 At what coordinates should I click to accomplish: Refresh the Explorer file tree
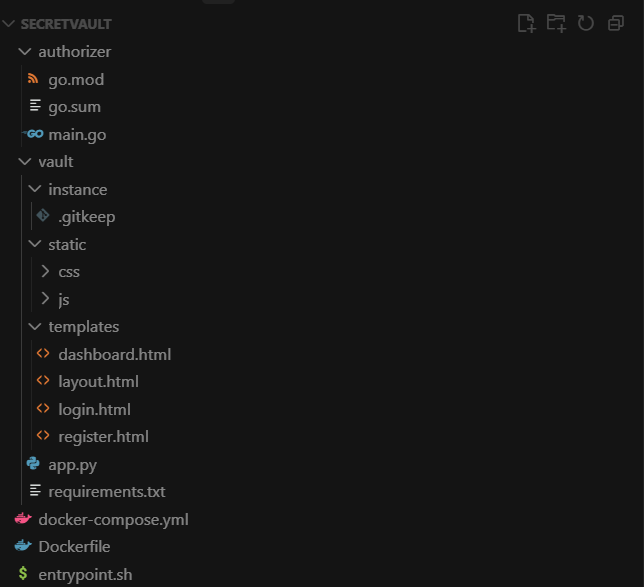tap(586, 23)
